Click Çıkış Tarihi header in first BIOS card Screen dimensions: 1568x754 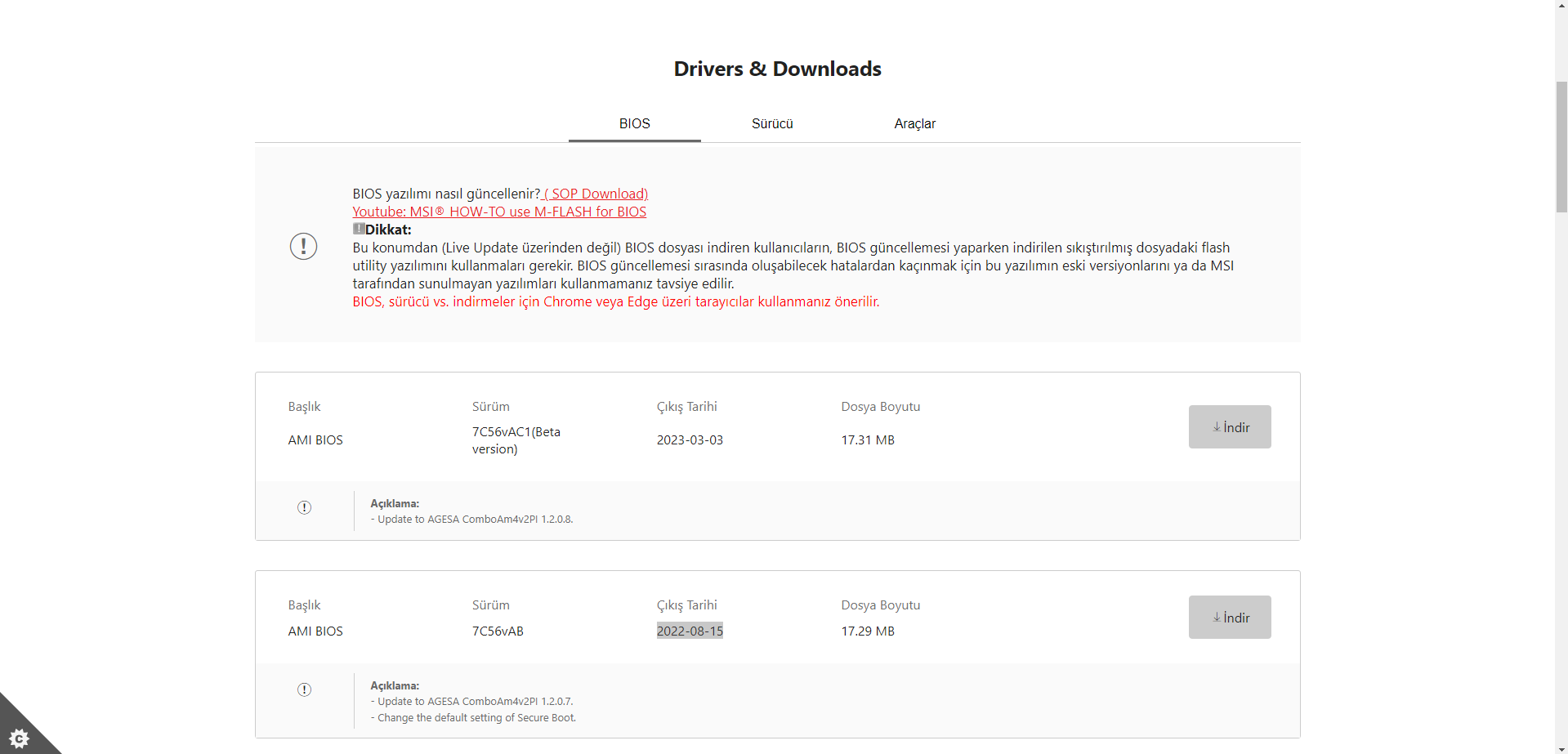(687, 406)
